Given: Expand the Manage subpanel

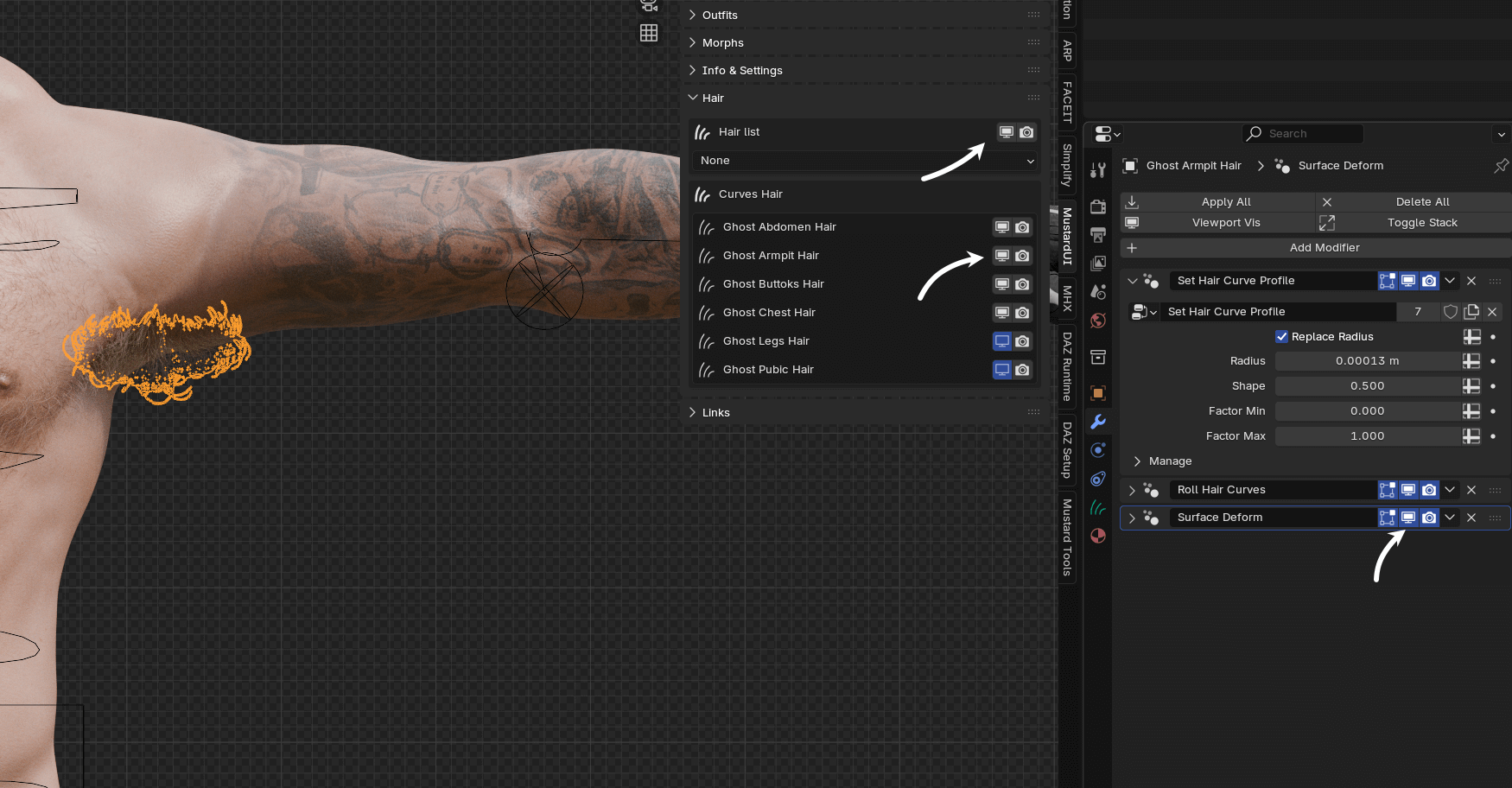Looking at the screenshot, I should coord(1137,461).
